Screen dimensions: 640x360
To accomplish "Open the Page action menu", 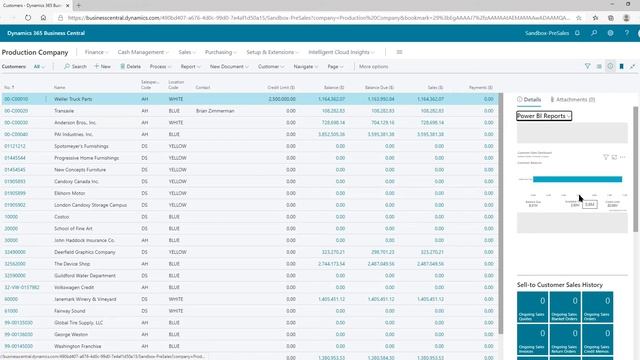I will [335, 67].
